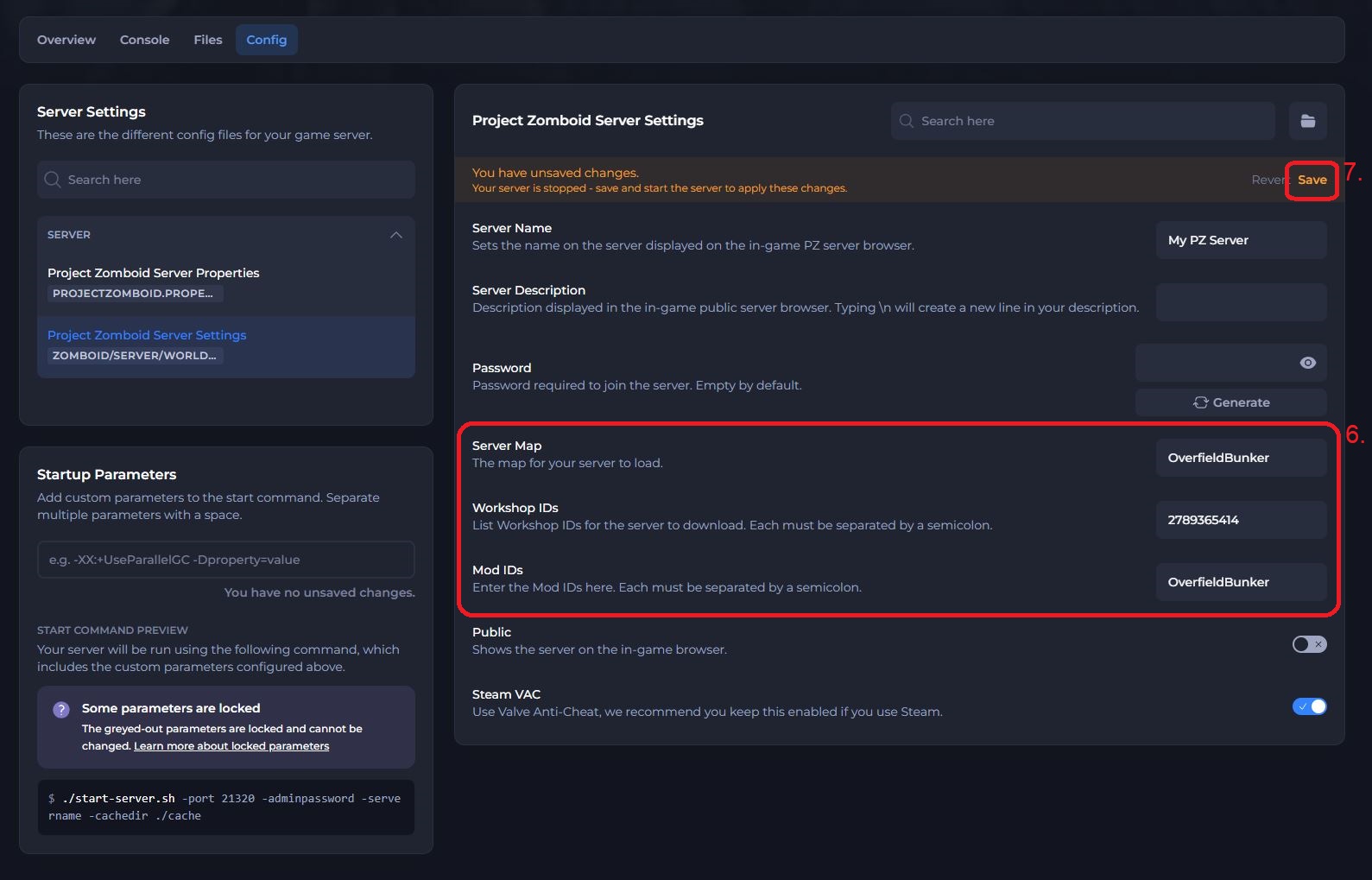This screenshot has width=1372, height=880.
Task: Enable the Public server toggle
Action: point(1309,644)
